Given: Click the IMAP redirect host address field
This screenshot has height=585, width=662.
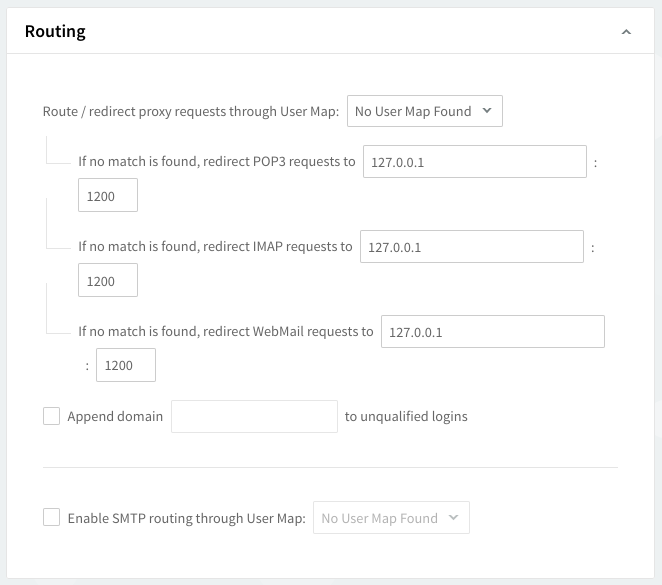Looking at the screenshot, I should click(x=471, y=246).
